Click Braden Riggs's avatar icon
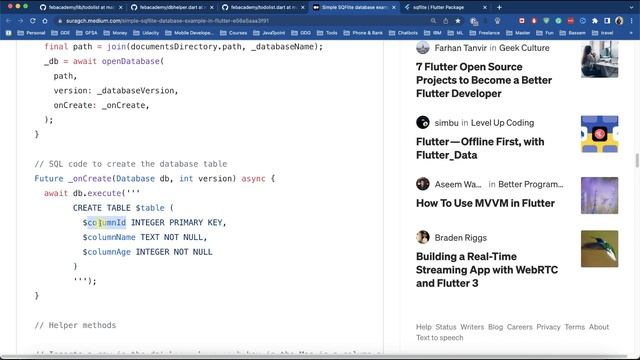The width and height of the screenshot is (640, 360). 423,237
